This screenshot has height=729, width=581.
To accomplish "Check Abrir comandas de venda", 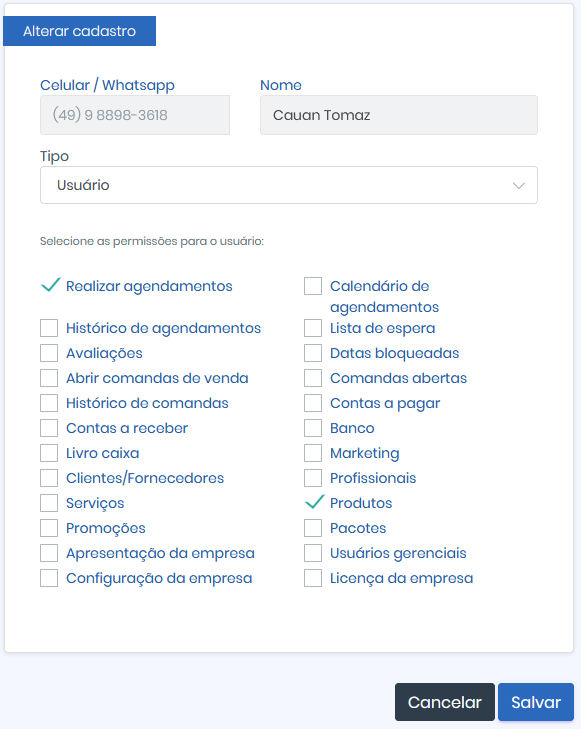I will (x=49, y=378).
